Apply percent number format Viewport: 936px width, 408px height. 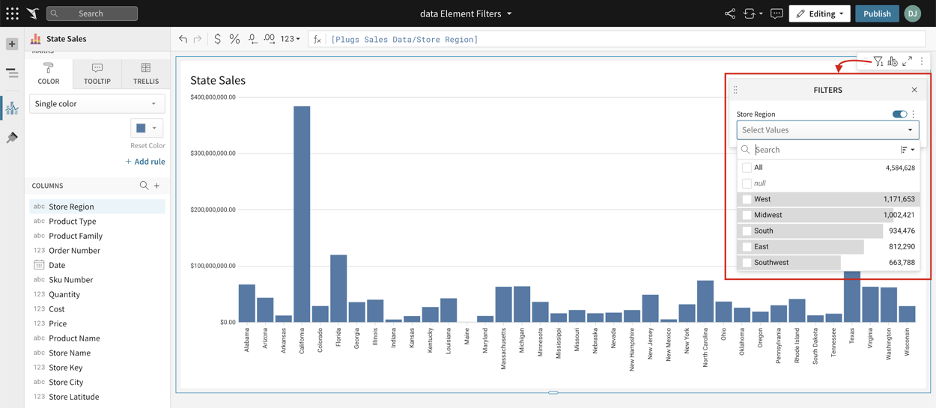(x=235, y=39)
